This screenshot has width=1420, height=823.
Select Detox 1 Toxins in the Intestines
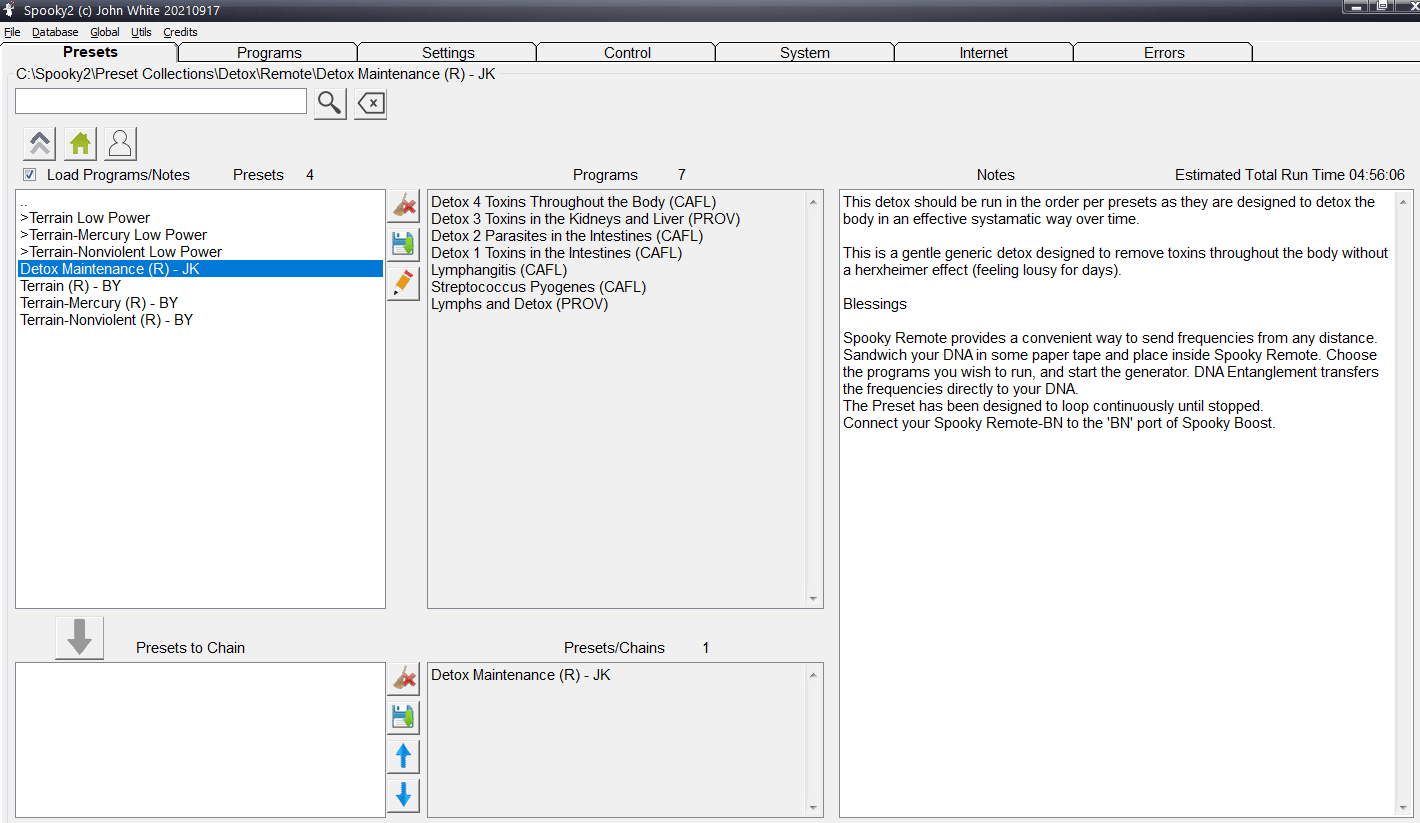[x=557, y=253]
